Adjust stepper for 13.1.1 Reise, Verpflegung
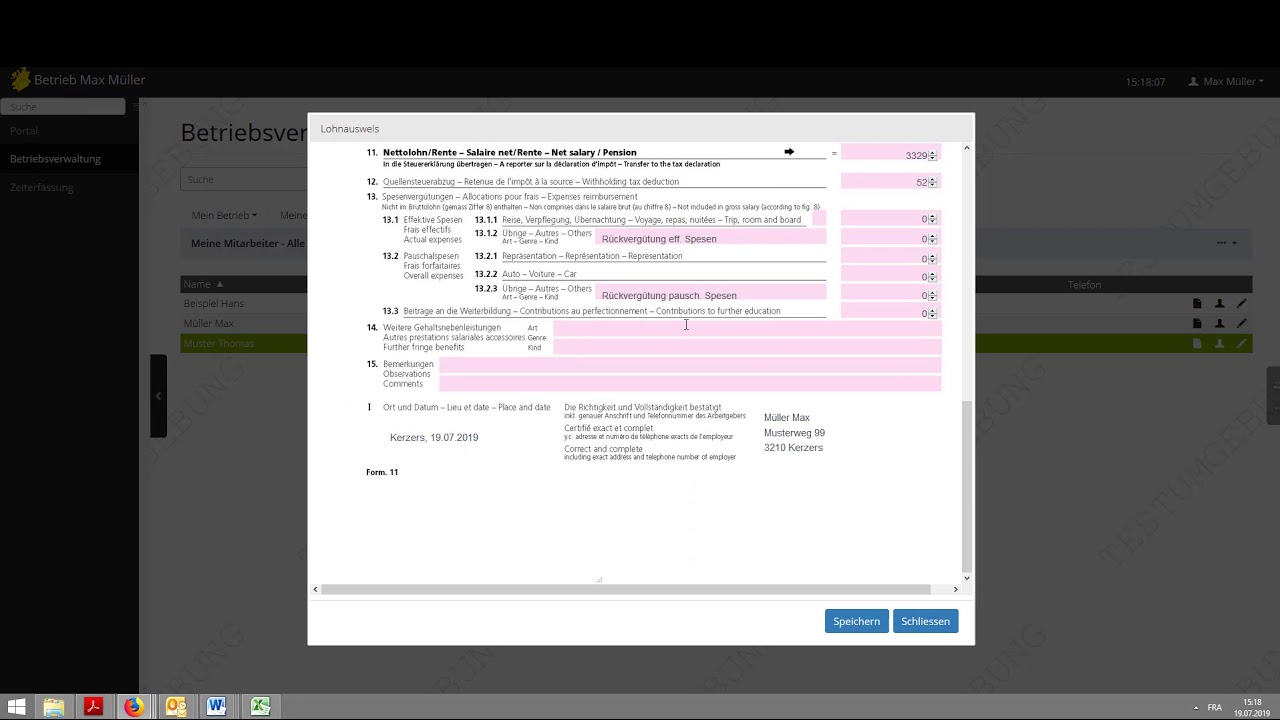Viewport: 1280px width, 720px height. click(932, 219)
